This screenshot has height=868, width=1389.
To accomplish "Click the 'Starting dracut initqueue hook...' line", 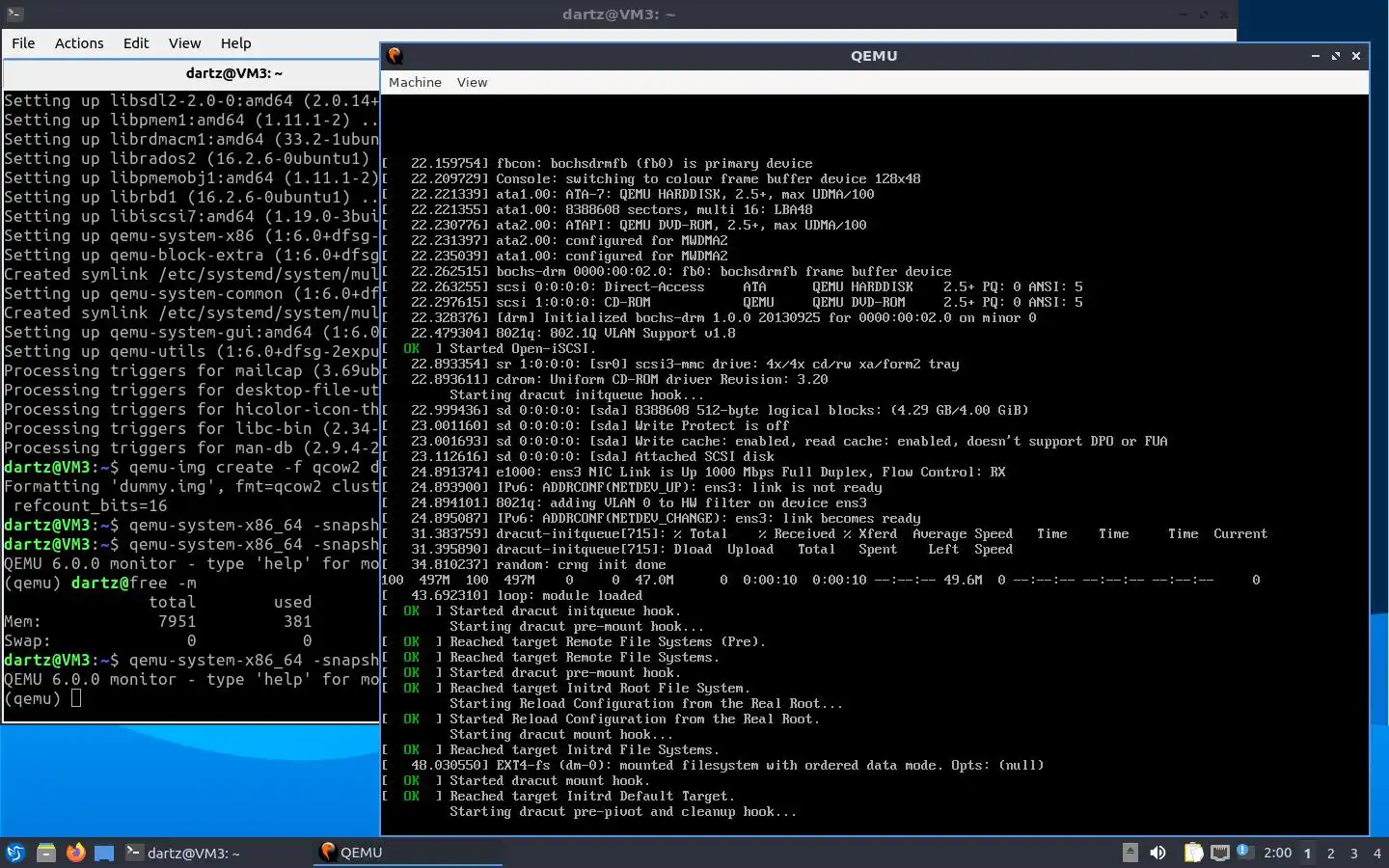I will click(576, 394).
